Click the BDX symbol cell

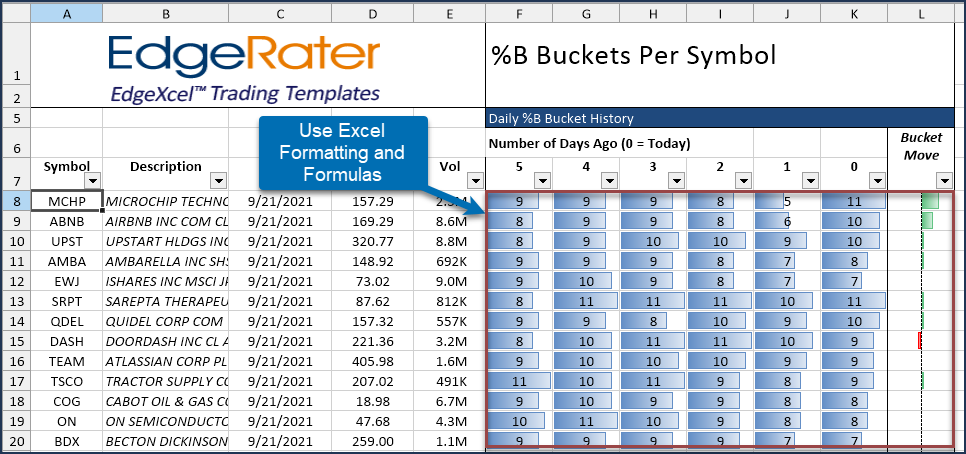coord(67,441)
